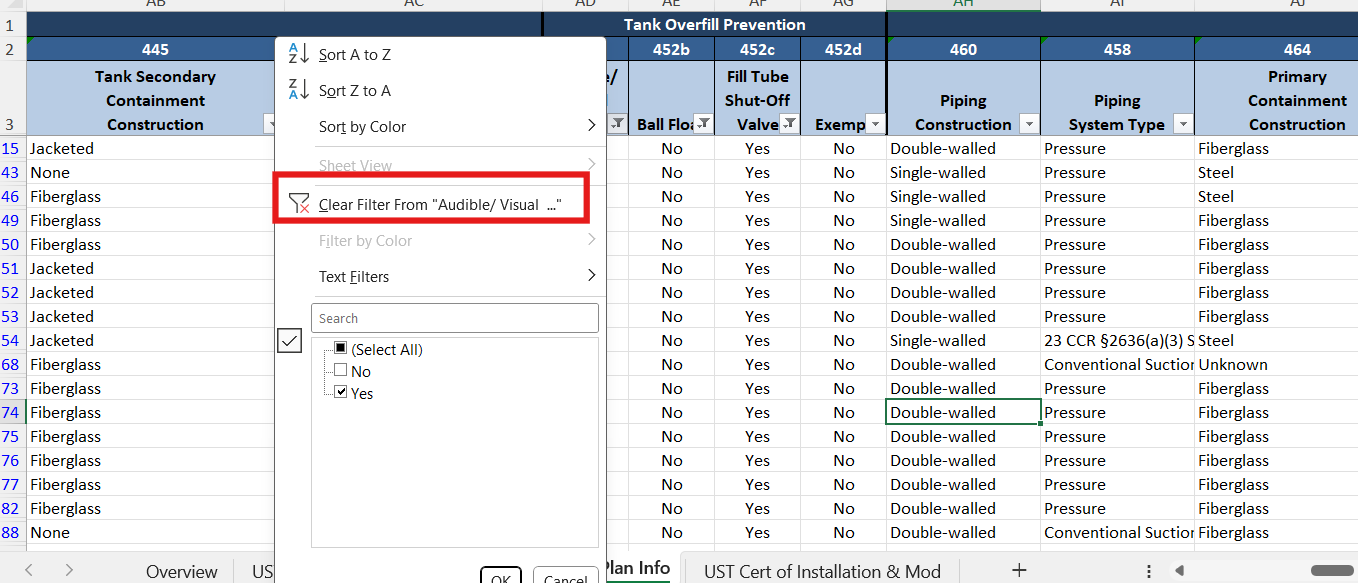Open Tank Secondary Containment Construction filter dropdown

coord(271,124)
